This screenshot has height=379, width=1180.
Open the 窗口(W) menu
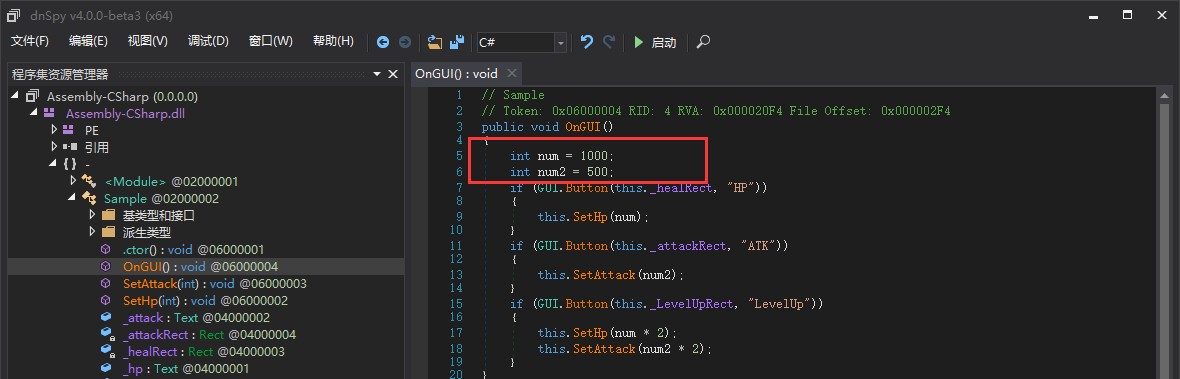(271, 41)
